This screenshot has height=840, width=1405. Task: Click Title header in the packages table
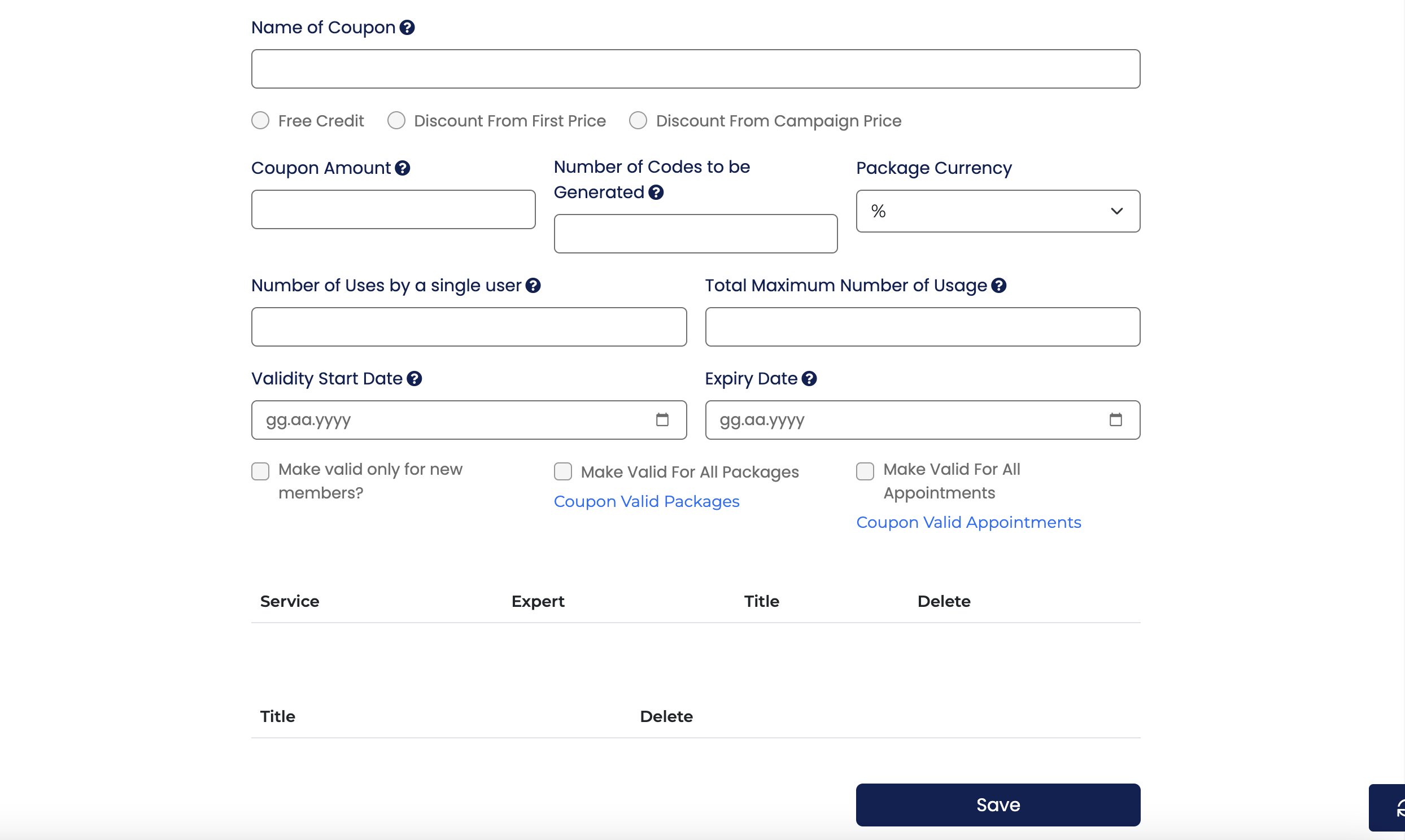coord(277,716)
